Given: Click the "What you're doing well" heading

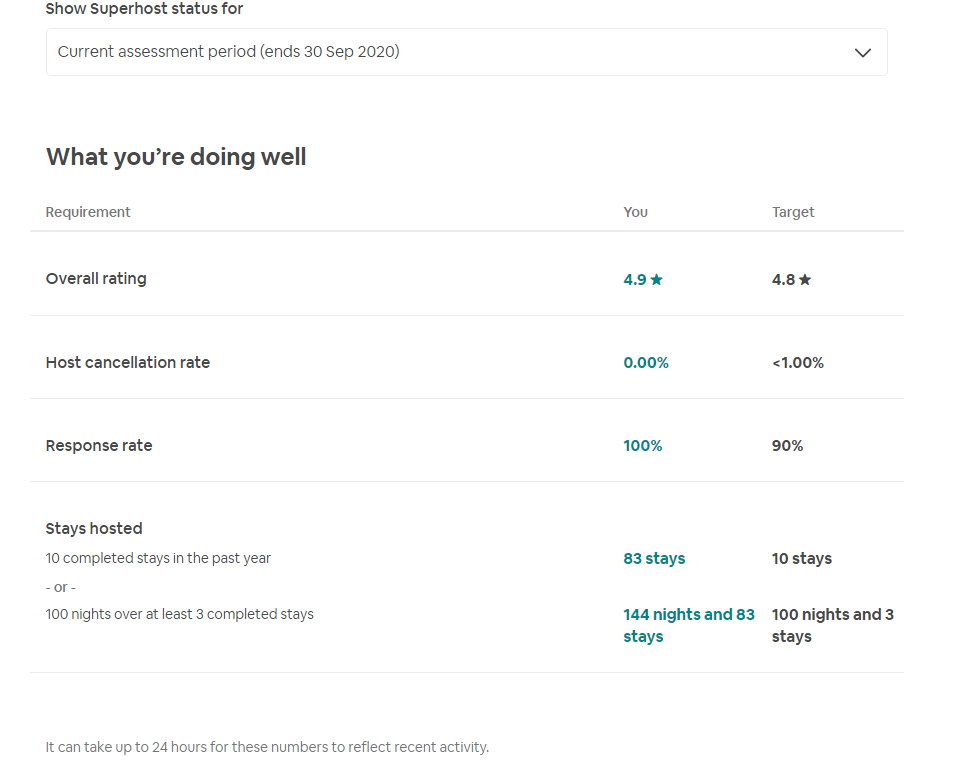Looking at the screenshot, I should tap(176, 157).
